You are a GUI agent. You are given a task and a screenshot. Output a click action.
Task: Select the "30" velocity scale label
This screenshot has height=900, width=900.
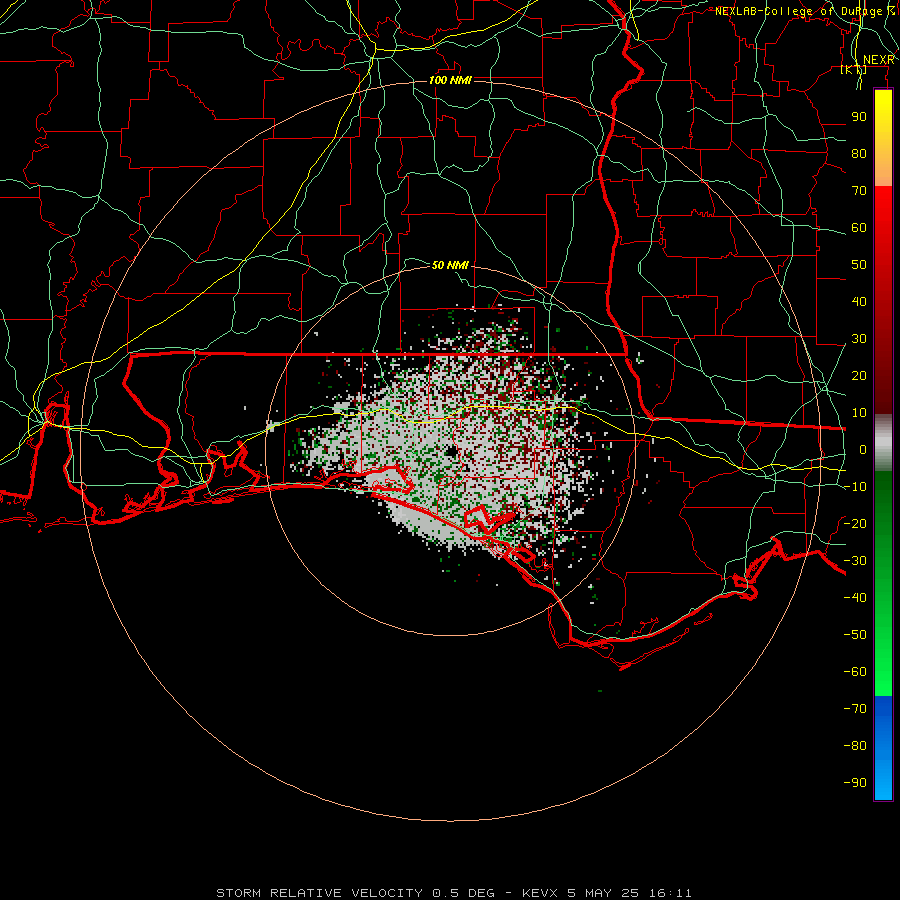[859, 339]
